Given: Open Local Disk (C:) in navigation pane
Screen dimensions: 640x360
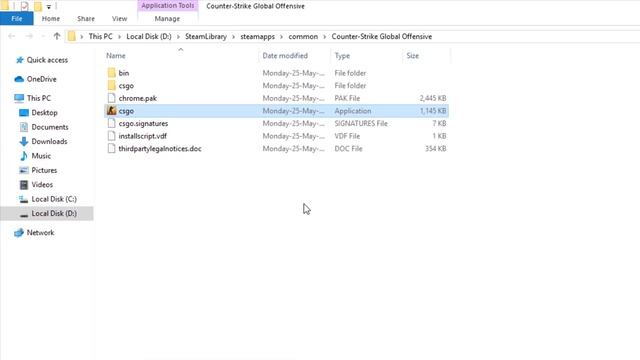Looking at the screenshot, I should (54, 199).
